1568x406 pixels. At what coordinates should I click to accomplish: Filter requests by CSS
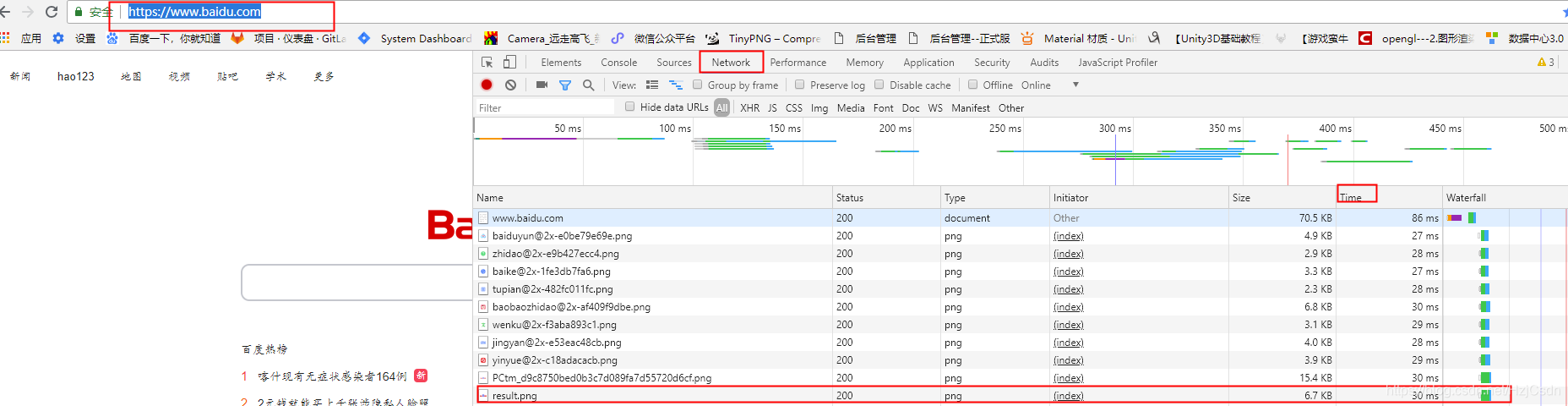tap(794, 107)
